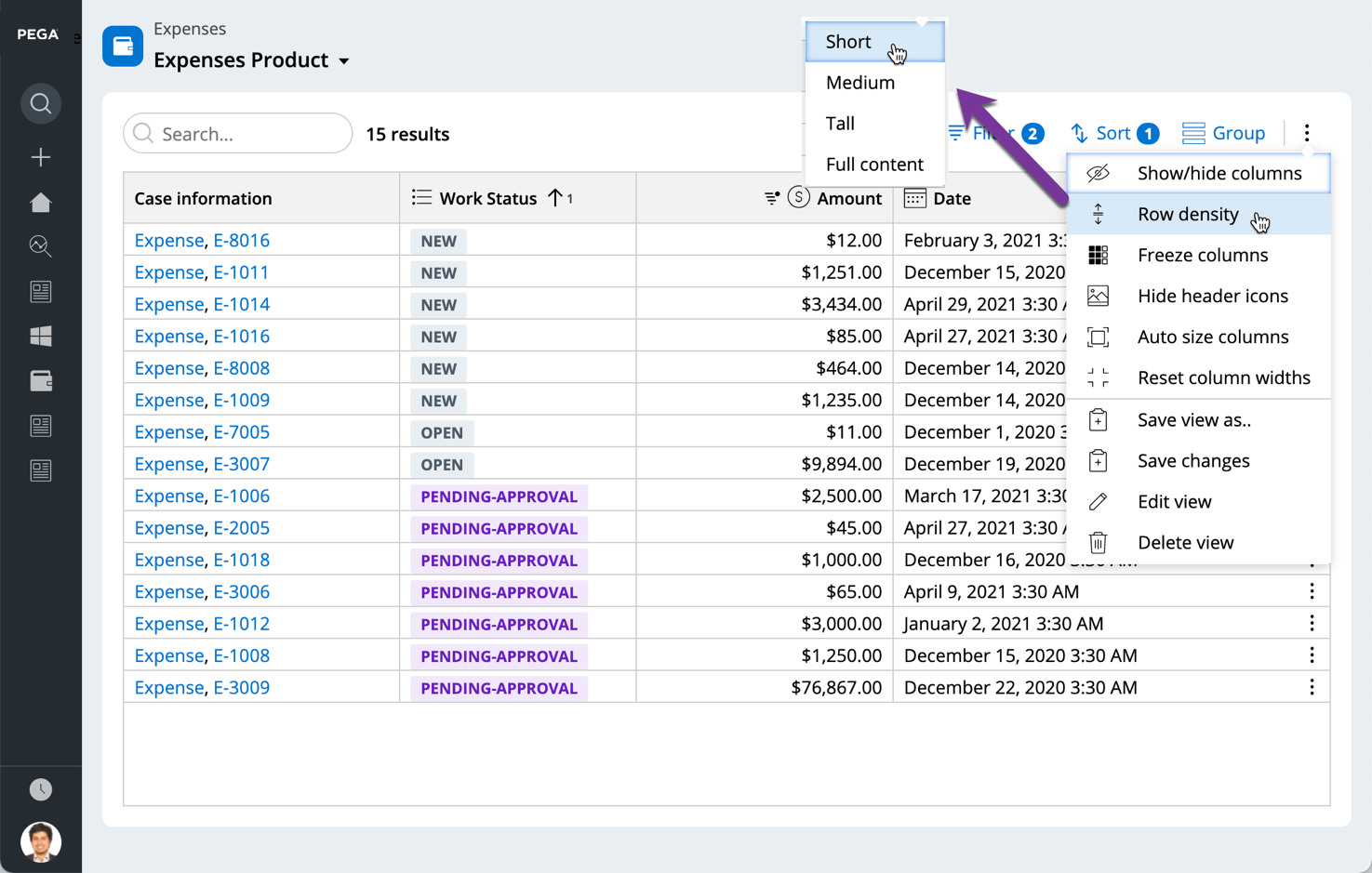Click OPEN status badge for E-3007
Viewport: 1372px width, 873px height.
point(442,464)
